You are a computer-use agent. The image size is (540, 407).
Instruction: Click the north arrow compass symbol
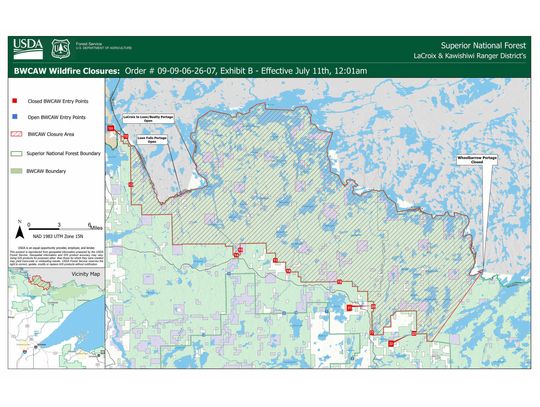[19, 230]
